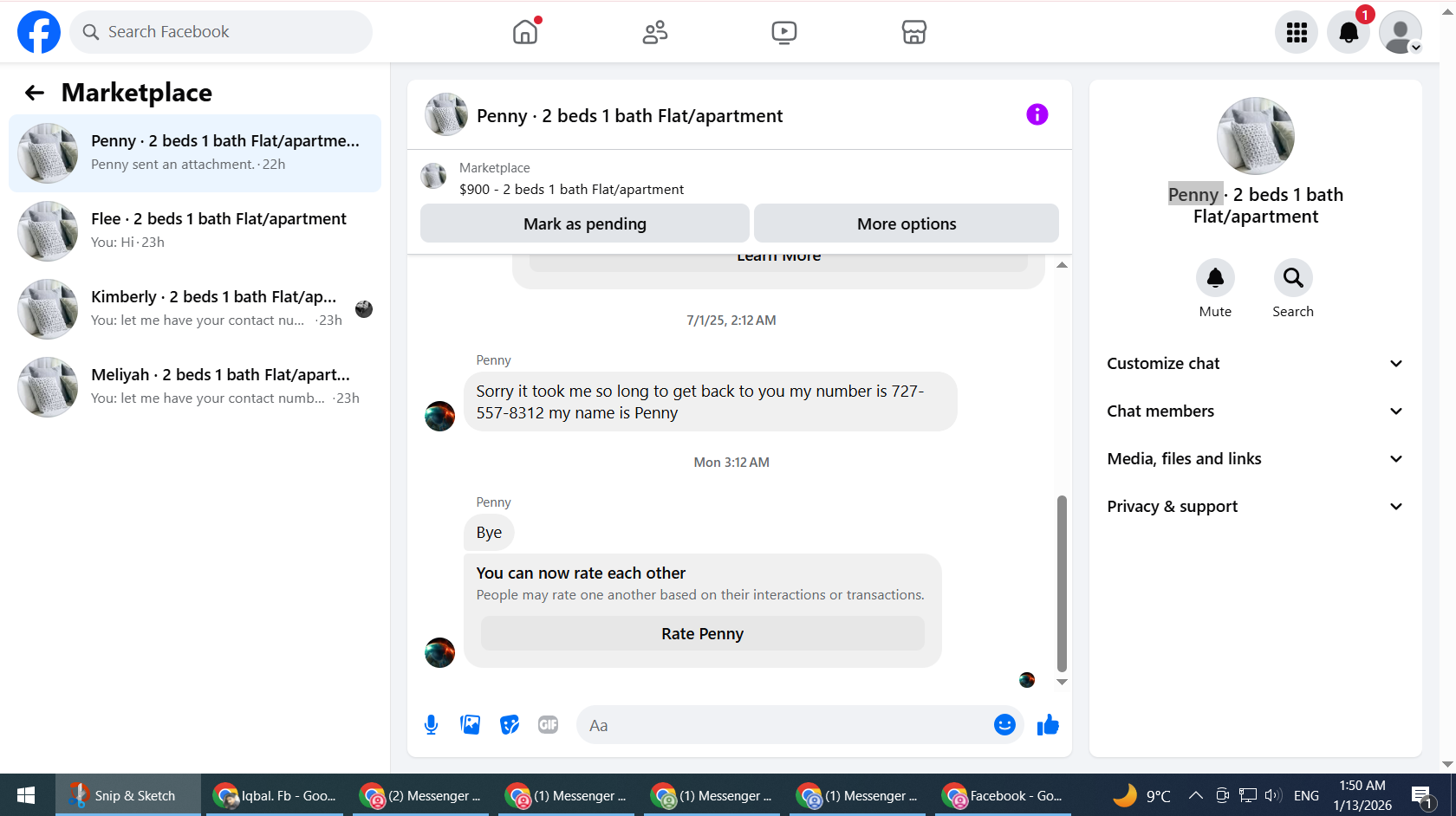
Task: Expand Media, files and links section
Action: pos(1255,459)
